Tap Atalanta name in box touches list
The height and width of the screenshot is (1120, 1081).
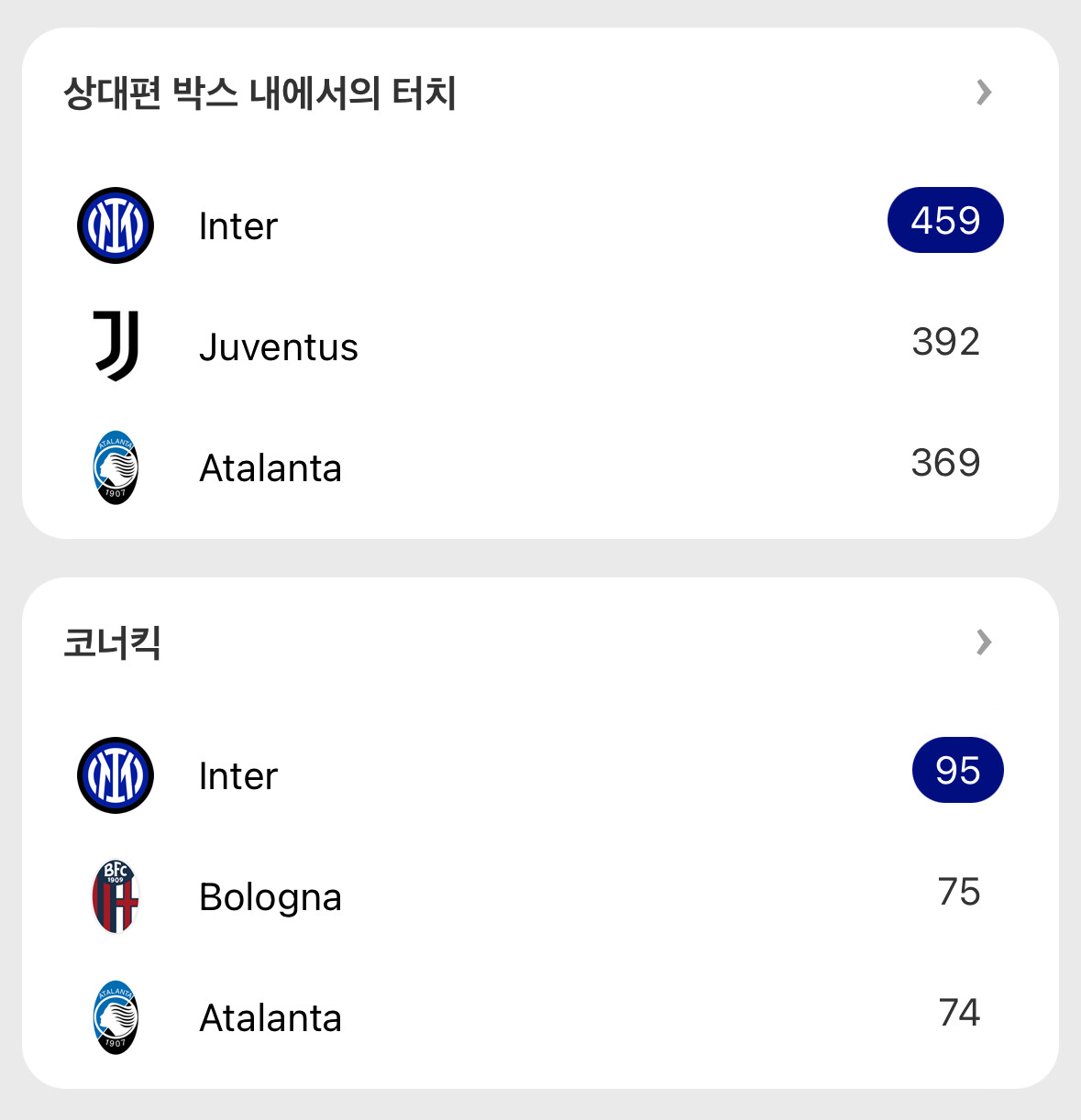point(270,468)
